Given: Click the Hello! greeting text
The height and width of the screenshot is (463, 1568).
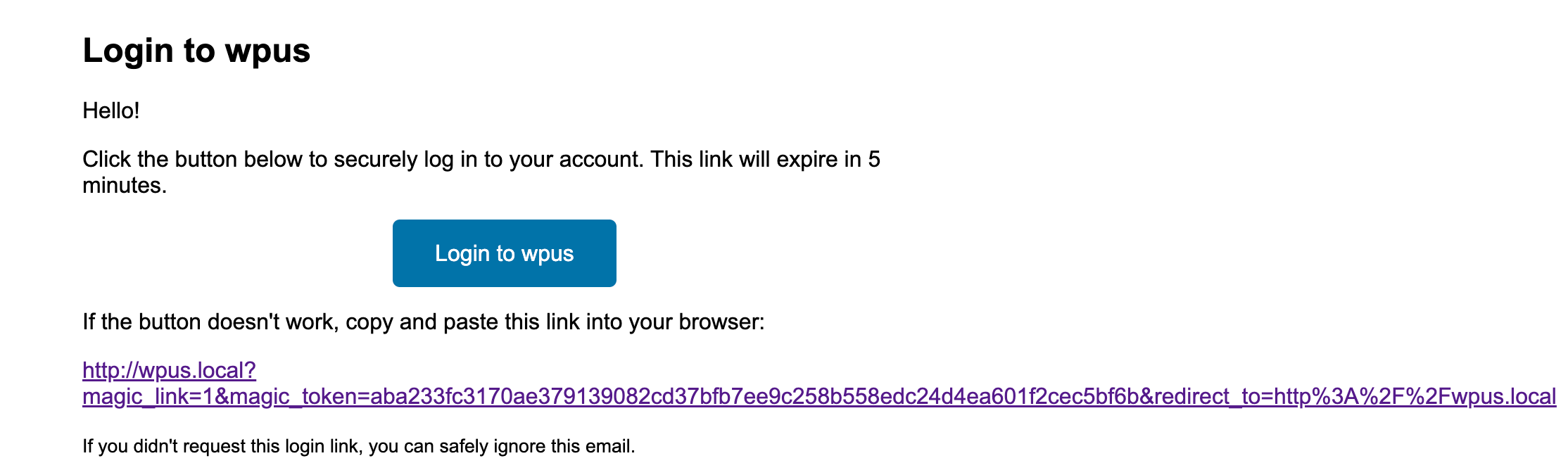Looking at the screenshot, I should coord(113,109).
